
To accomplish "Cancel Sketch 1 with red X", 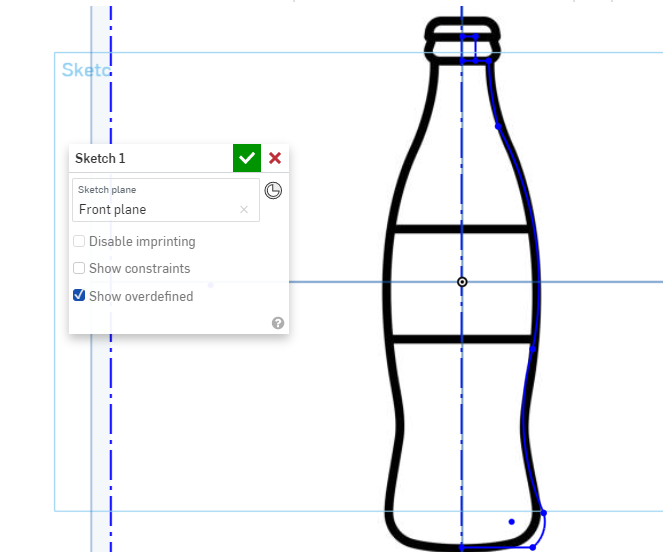I will coord(275,158).
